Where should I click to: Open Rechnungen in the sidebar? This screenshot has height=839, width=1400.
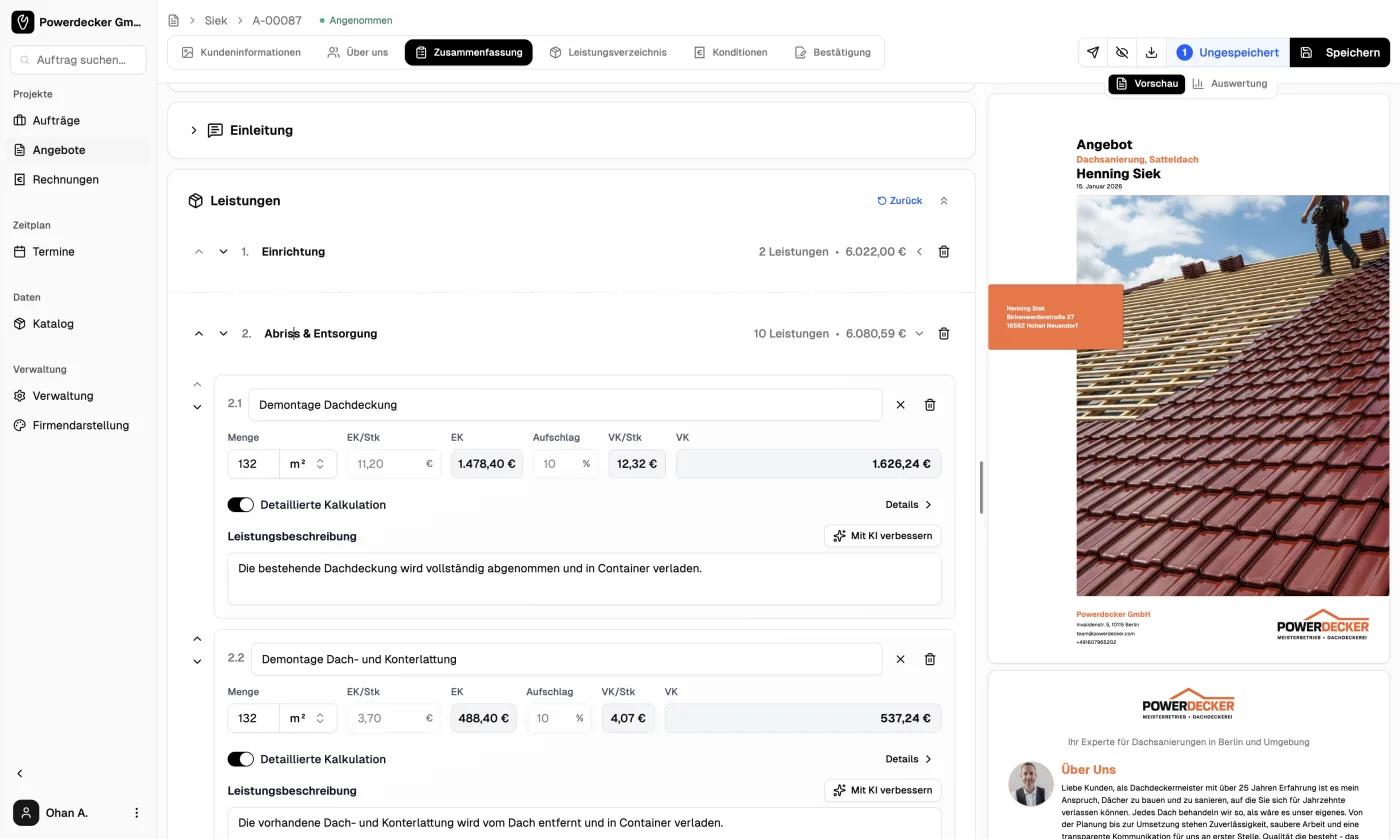[78, 180]
